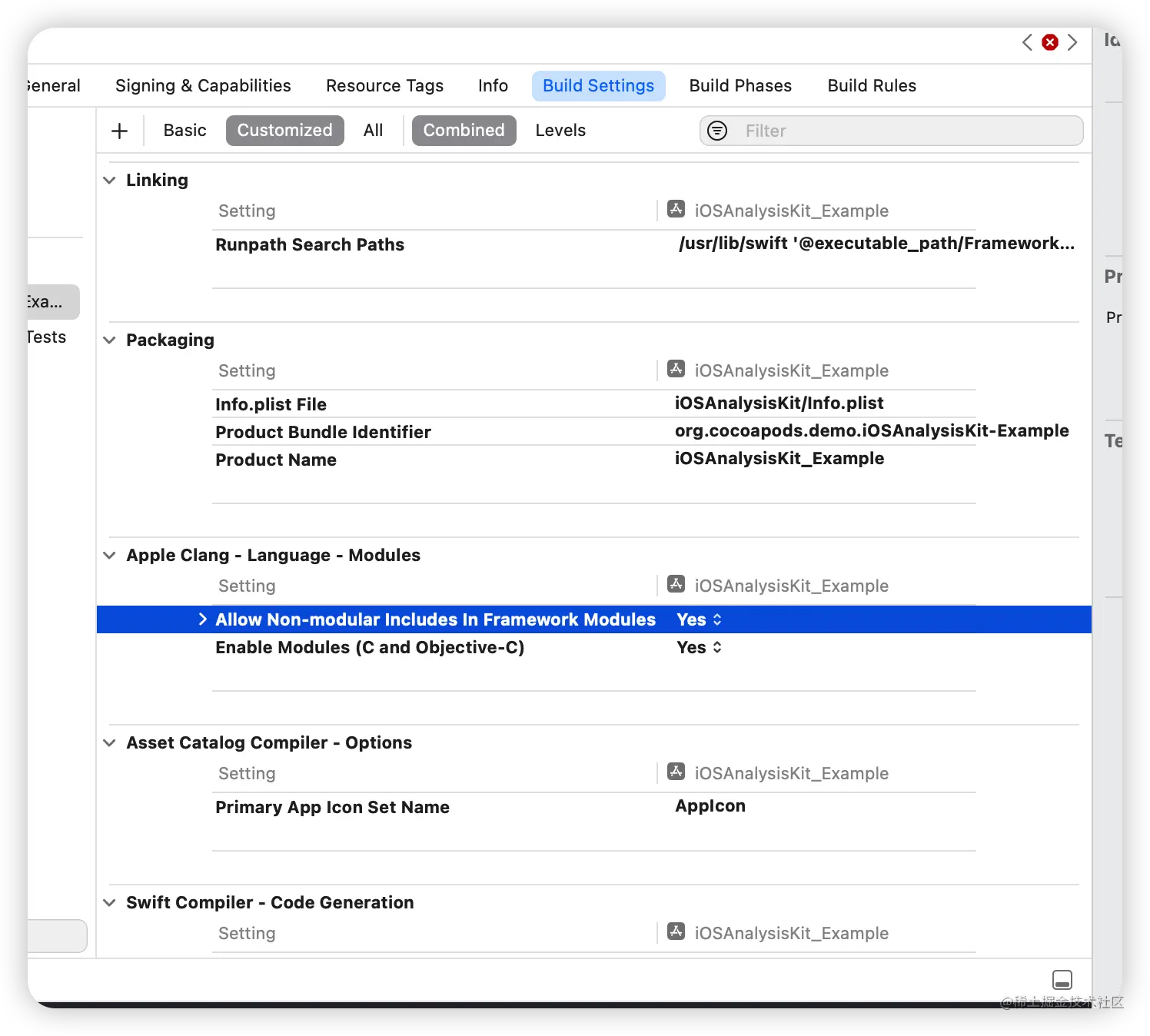The image size is (1150, 1036).
Task: Add a build setting with plus button
Action: pyautogui.click(x=119, y=131)
